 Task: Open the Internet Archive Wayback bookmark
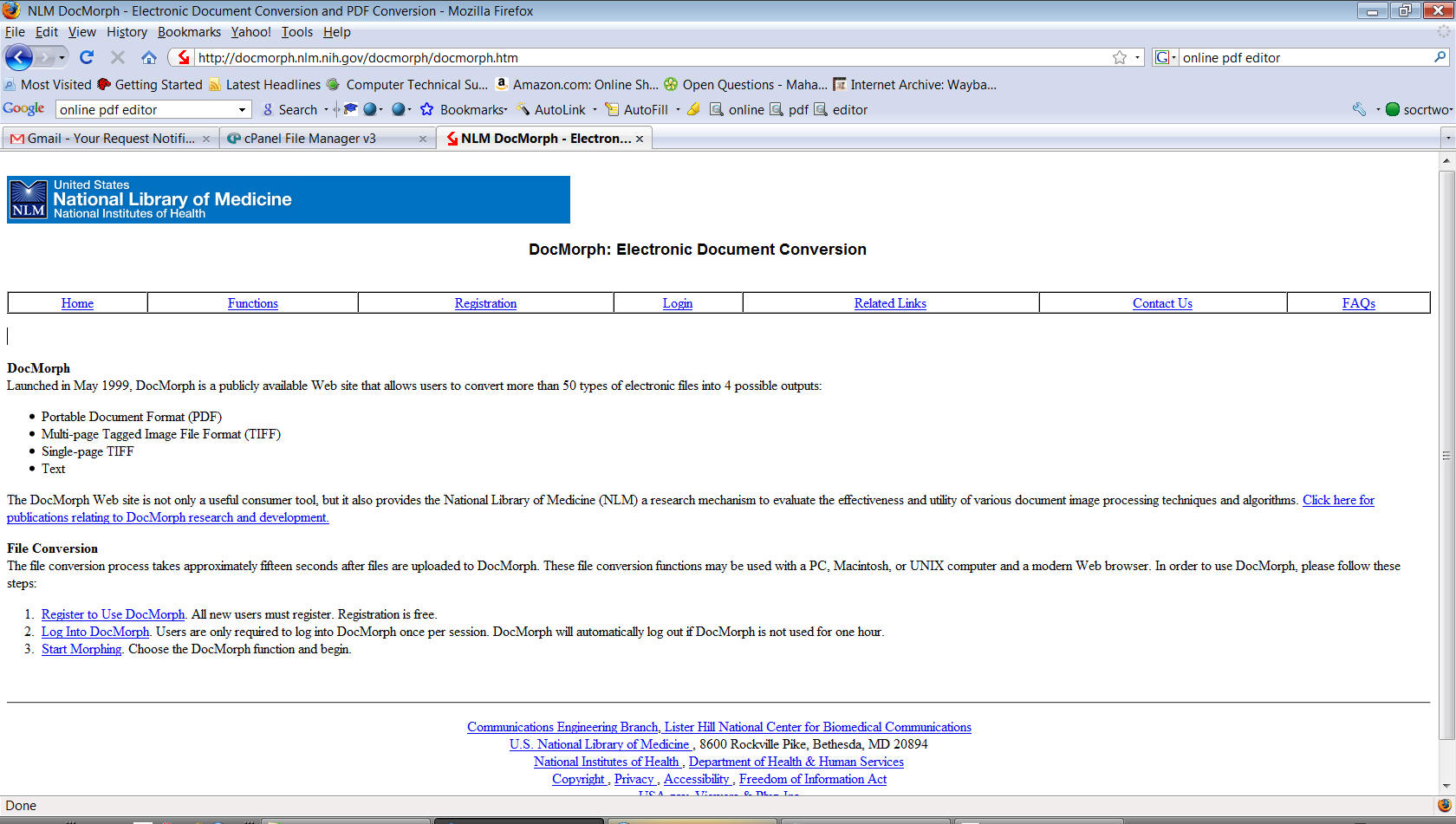(x=914, y=84)
